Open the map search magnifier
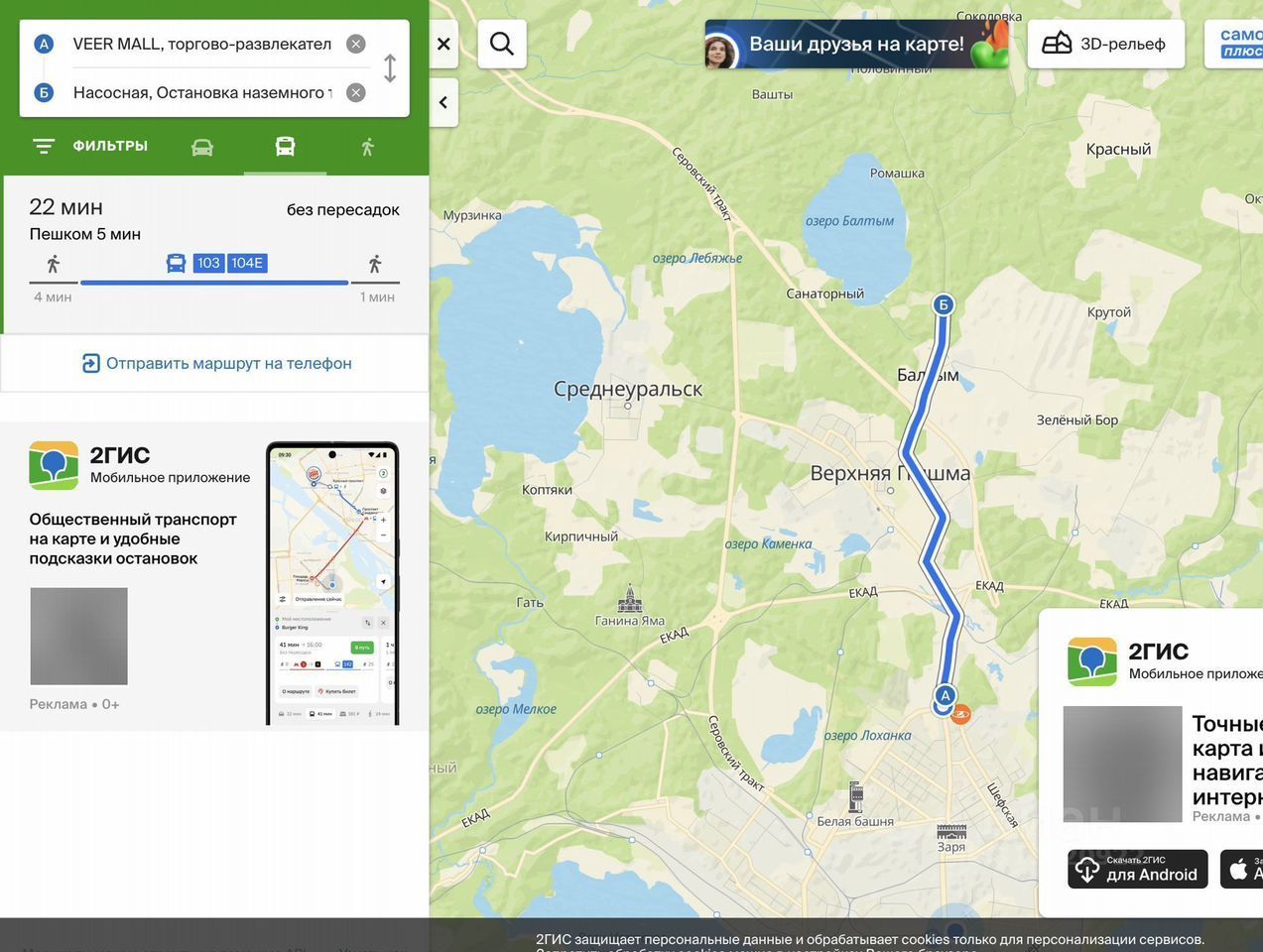The height and width of the screenshot is (952, 1263). [502, 44]
